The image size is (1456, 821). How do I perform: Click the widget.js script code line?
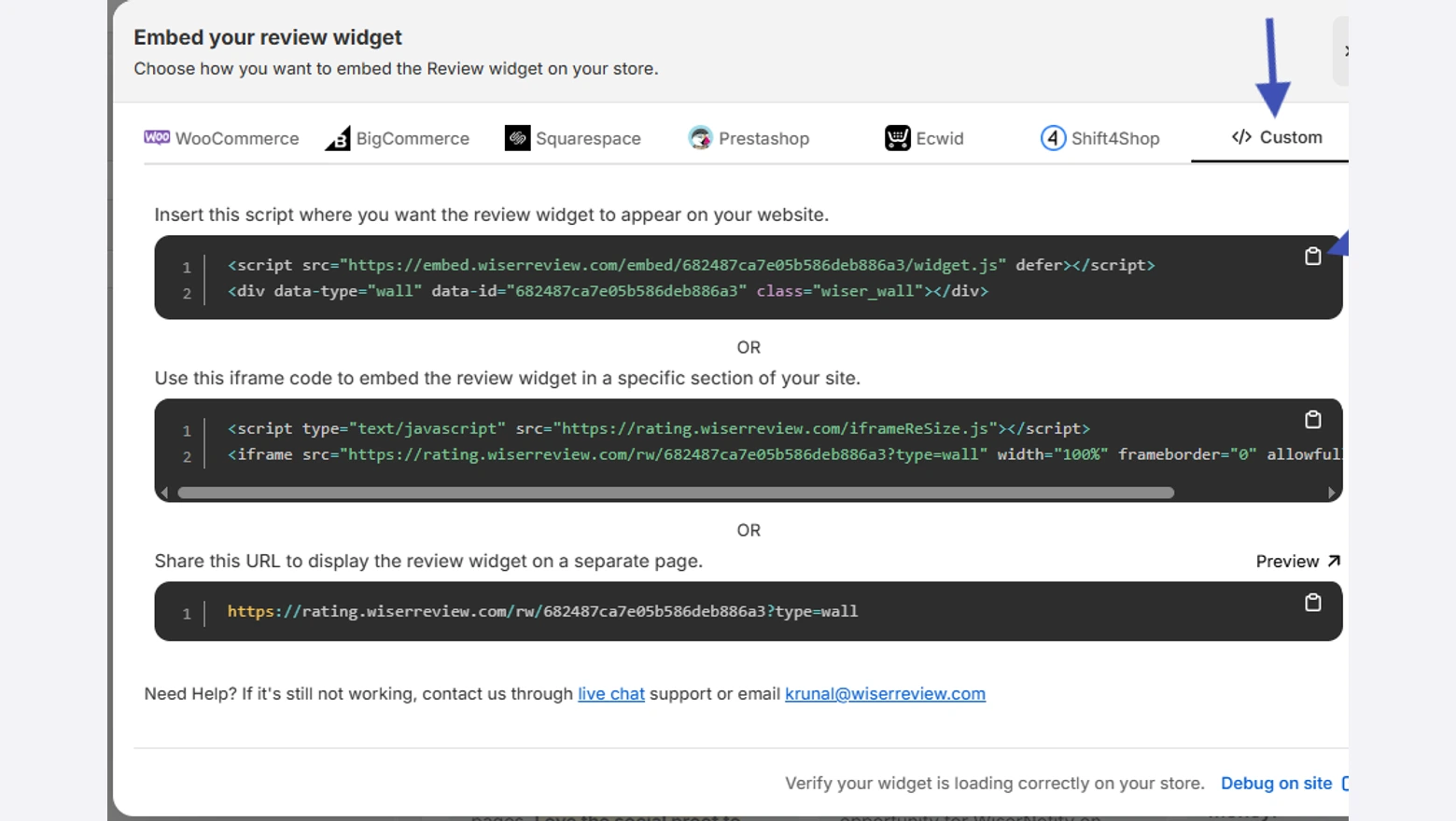click(x=691, y=265)
